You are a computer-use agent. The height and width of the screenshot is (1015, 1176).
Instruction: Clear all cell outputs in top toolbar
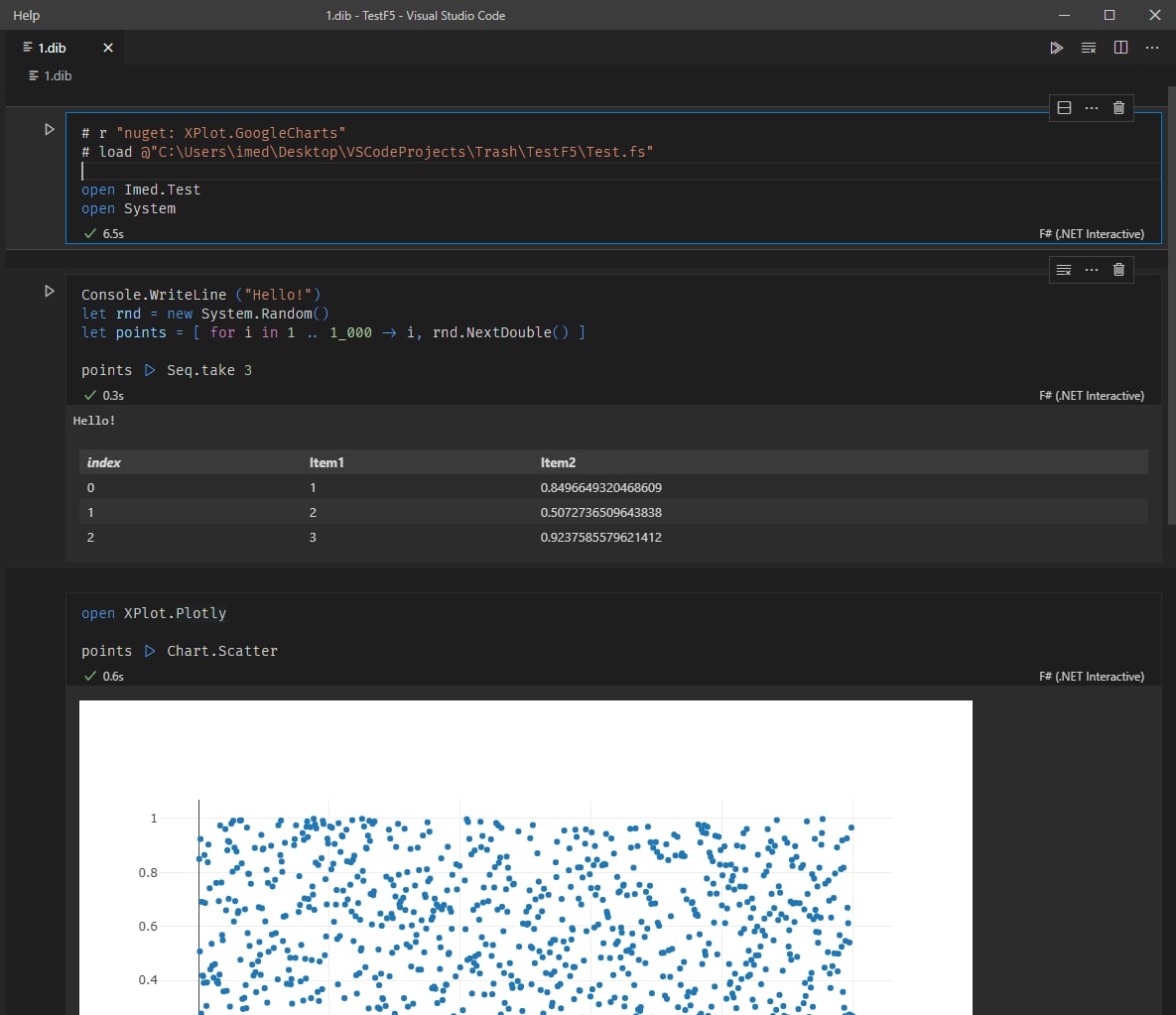[1089, 48]
